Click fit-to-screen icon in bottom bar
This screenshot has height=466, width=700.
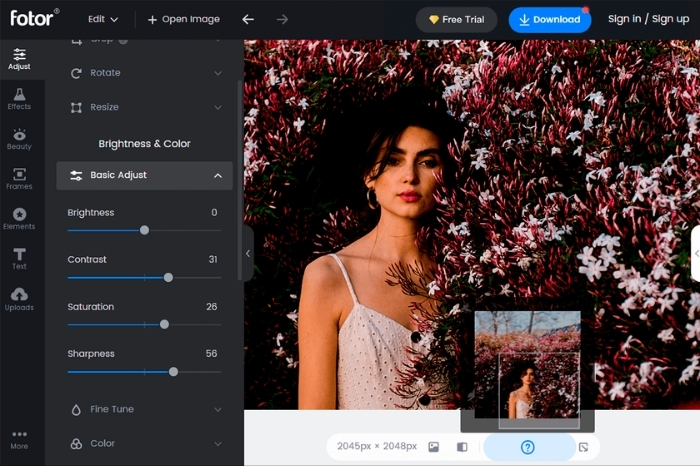click(583, 447)
